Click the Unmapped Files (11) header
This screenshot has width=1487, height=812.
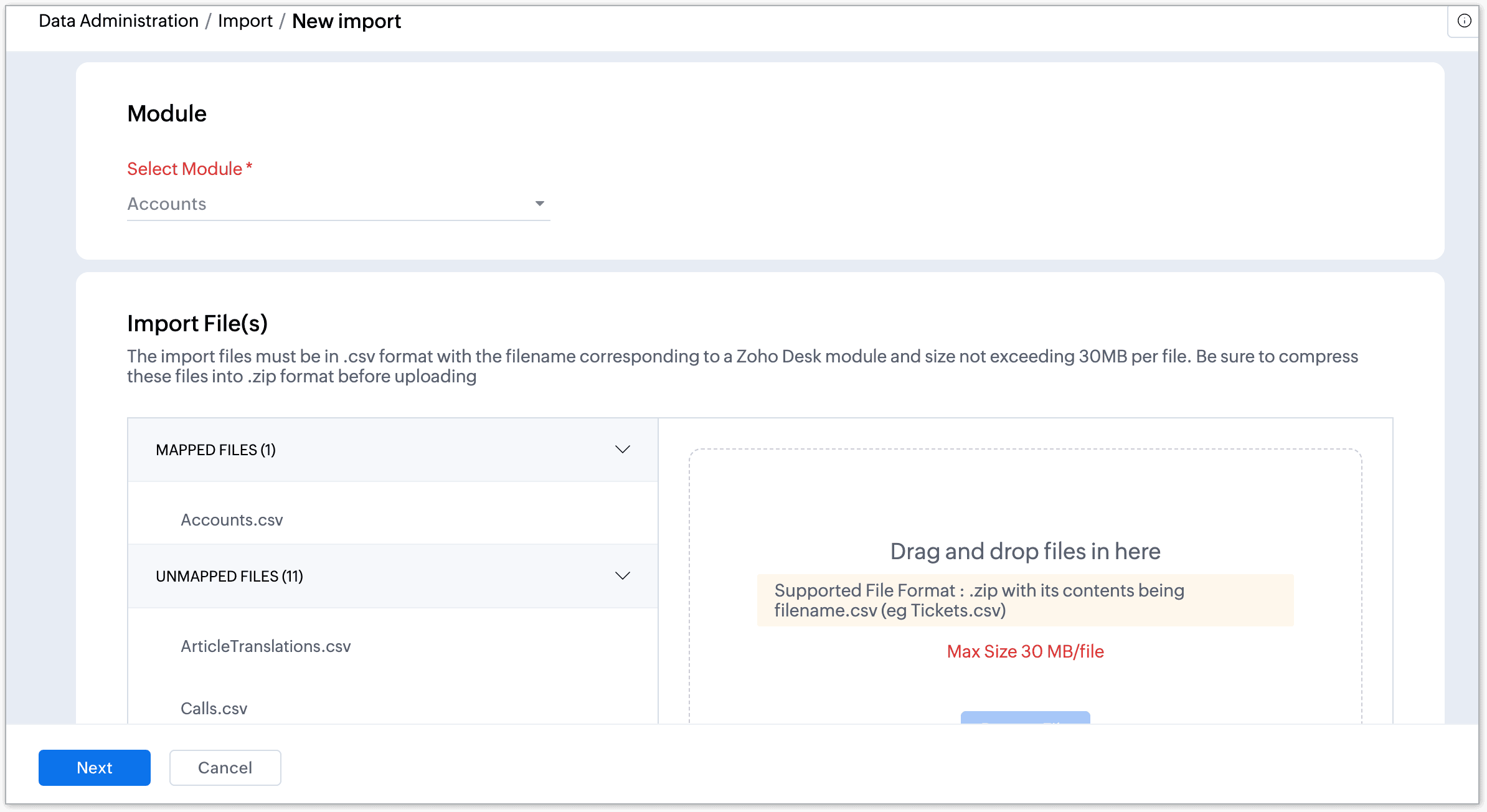[x=229, y=576]
